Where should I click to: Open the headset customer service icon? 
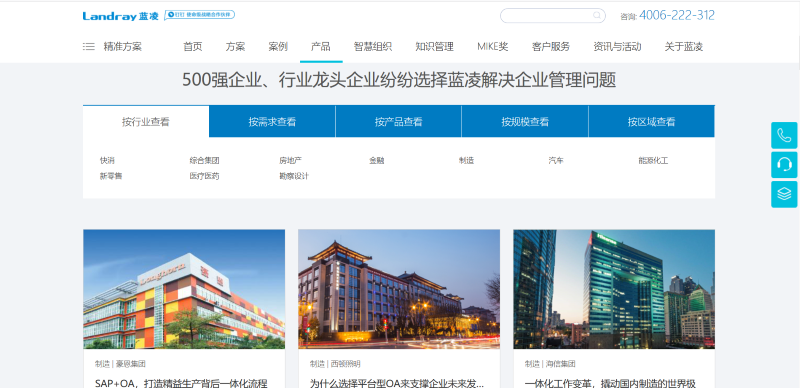[x=784, y=165]
